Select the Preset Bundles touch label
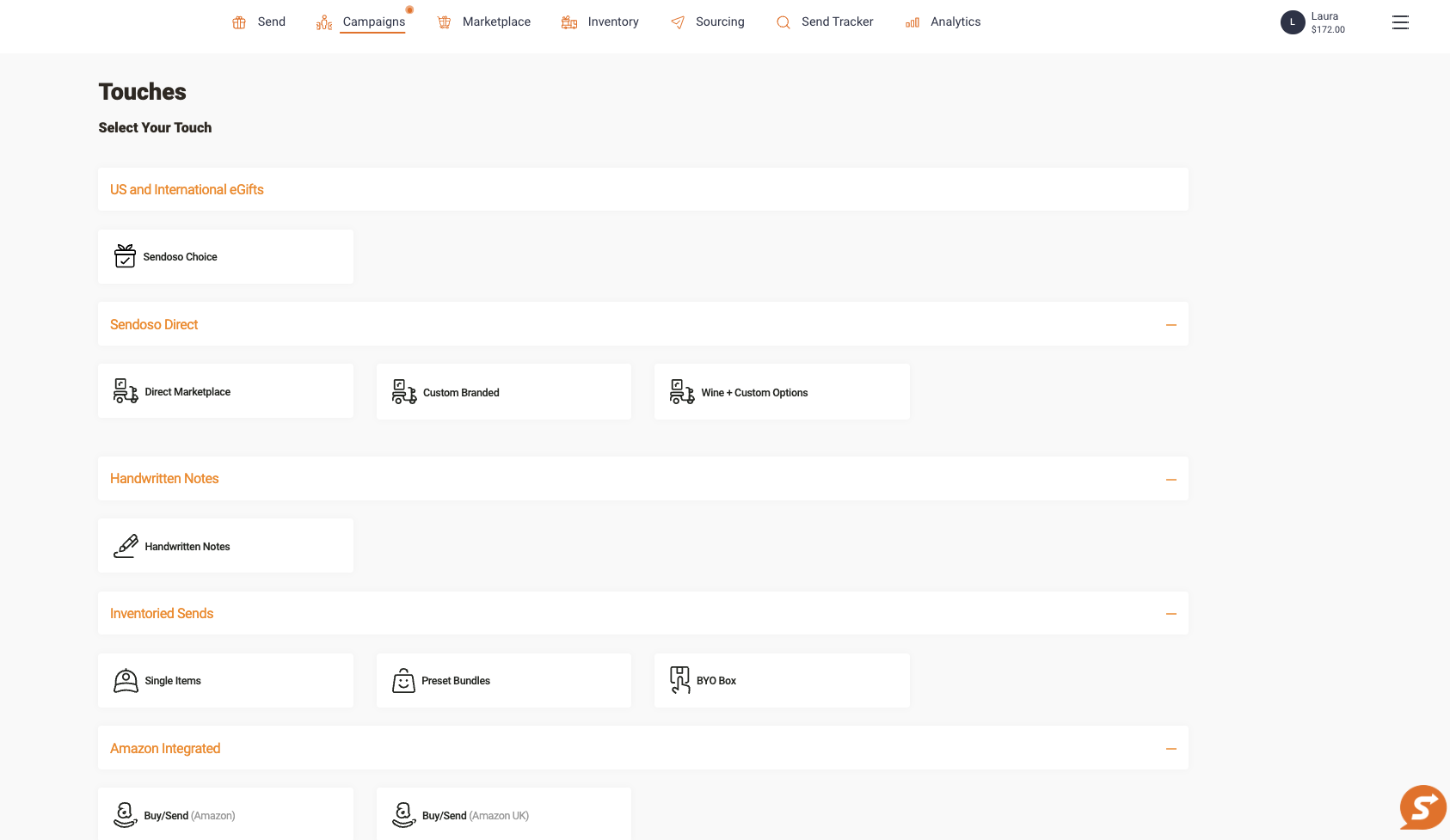1450x840 pixels. tap(456, 680)
